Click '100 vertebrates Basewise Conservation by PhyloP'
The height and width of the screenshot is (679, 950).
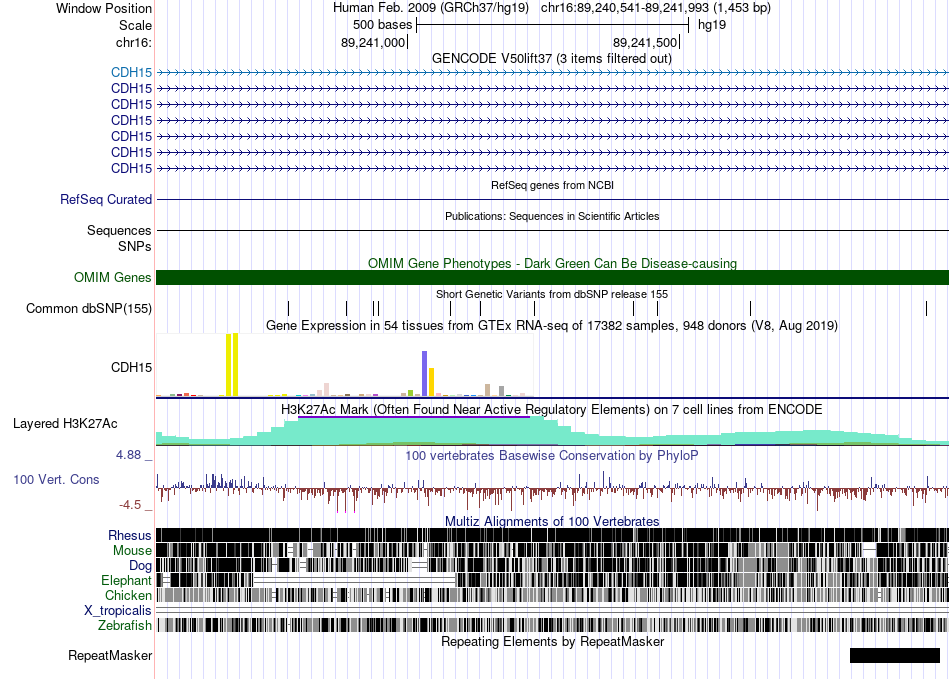tap(552, 455)
